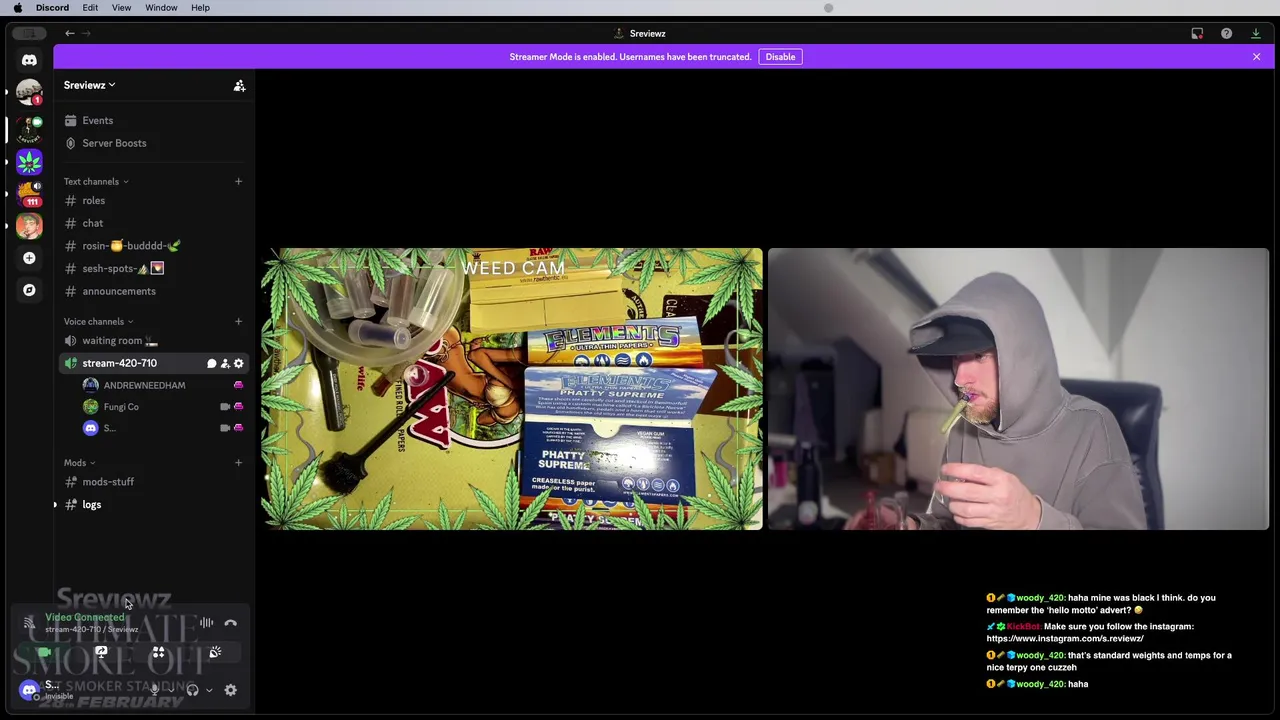Dismiss Streamer Mode banner

click(1256, 57)
